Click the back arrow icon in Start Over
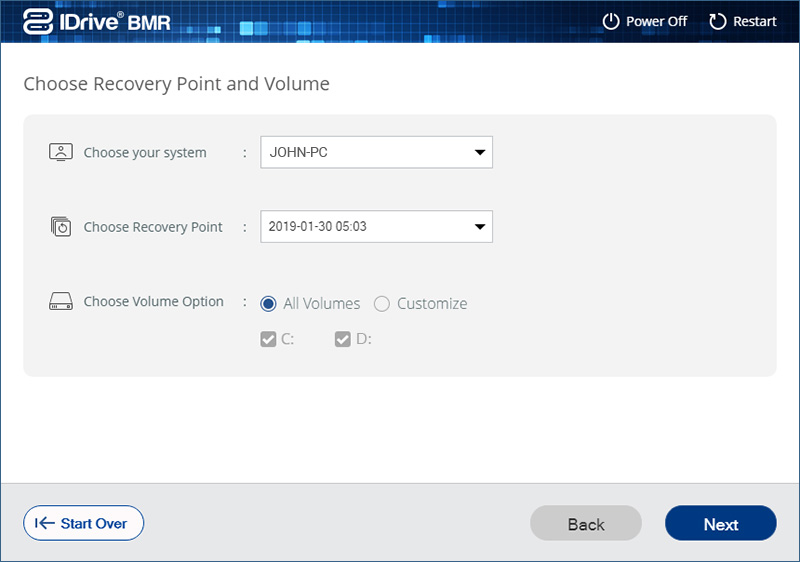This screenshot has width=800, height=562. (x=44, y=523)
